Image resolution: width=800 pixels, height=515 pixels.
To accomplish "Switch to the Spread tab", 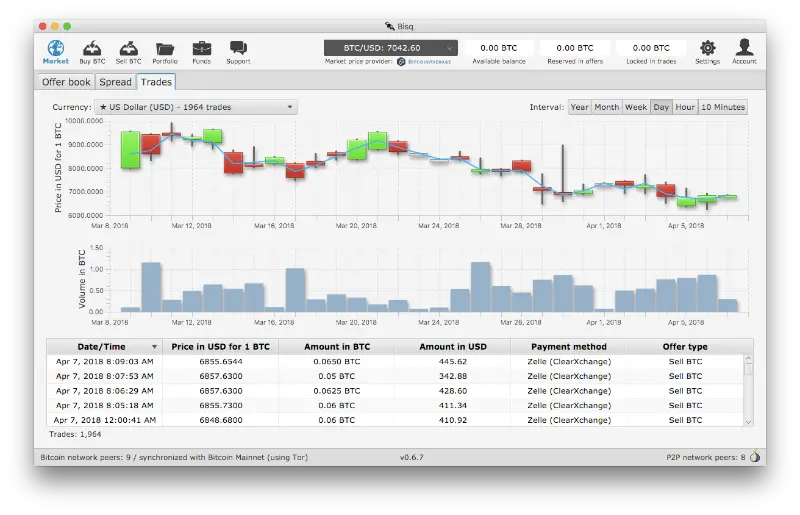I will click(115, 82).
